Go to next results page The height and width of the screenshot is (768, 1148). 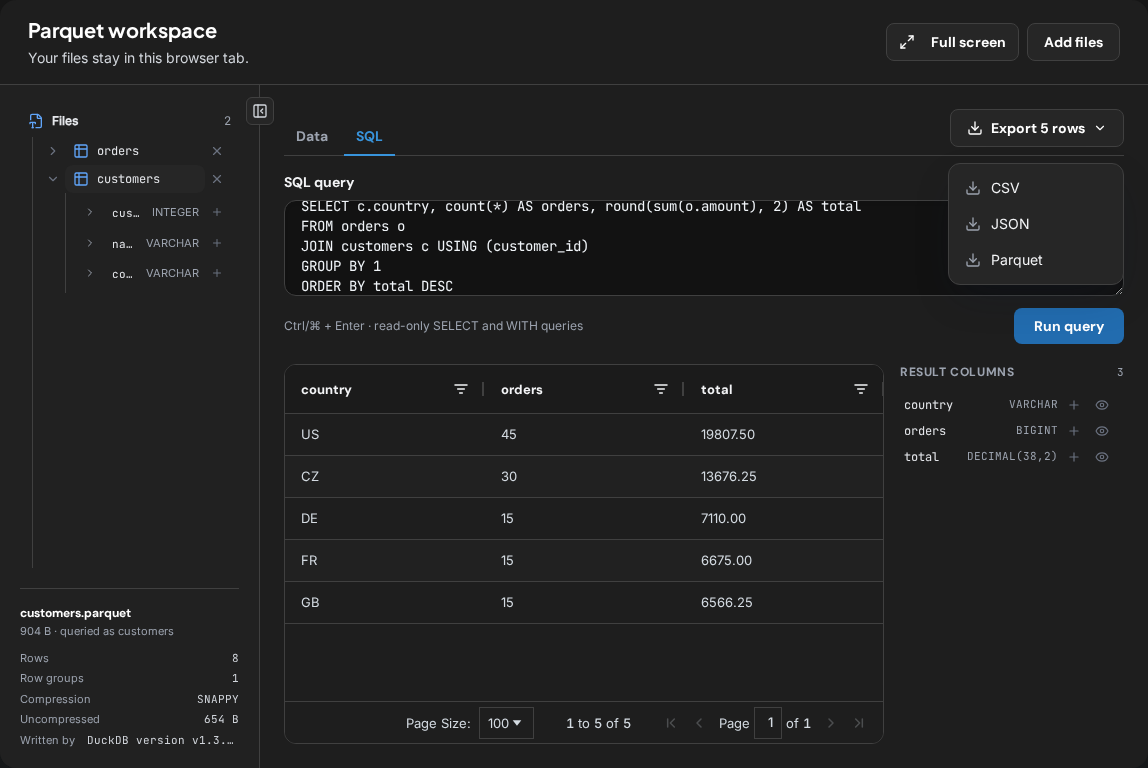click(831, 723)
